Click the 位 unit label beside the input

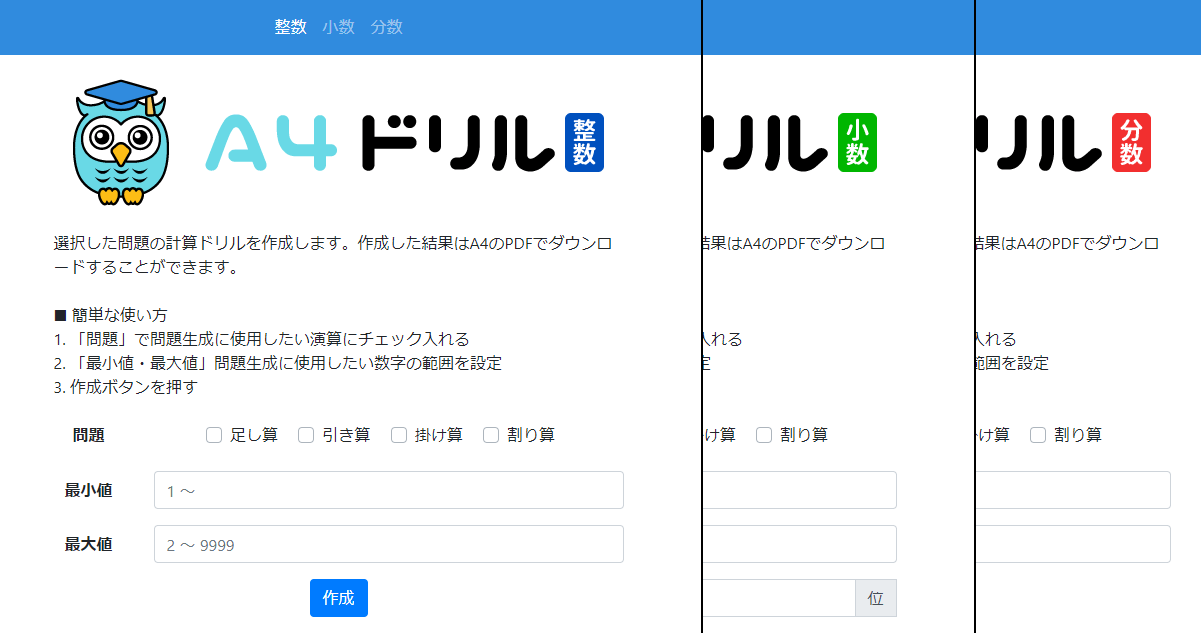tap(876, 598)
